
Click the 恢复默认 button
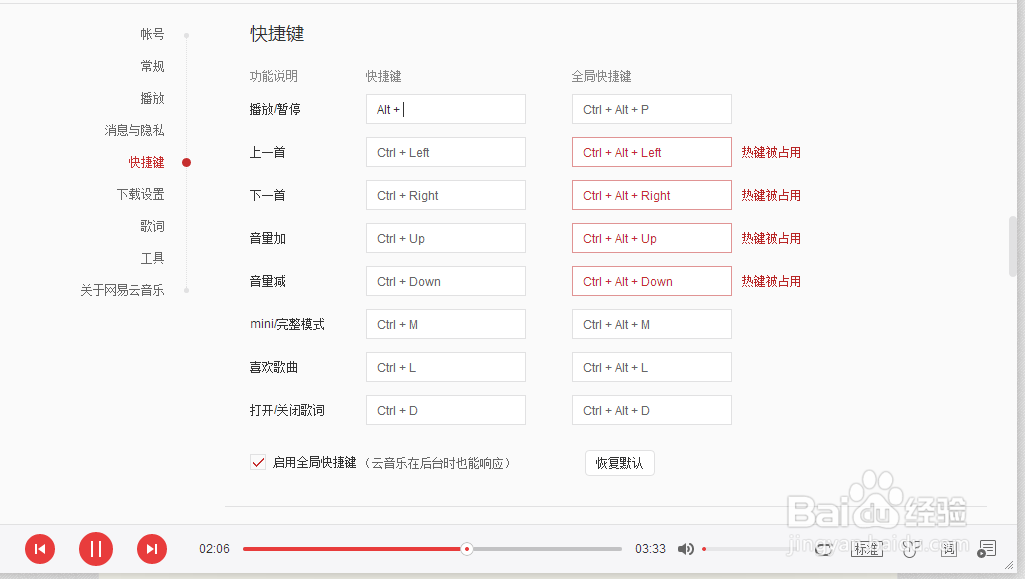click(620, 463)
